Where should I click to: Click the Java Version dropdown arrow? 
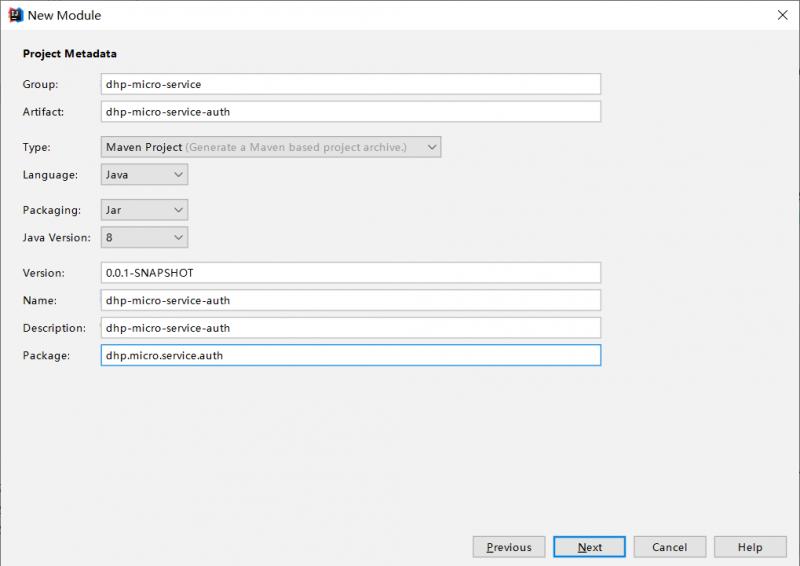click(178, 237)
